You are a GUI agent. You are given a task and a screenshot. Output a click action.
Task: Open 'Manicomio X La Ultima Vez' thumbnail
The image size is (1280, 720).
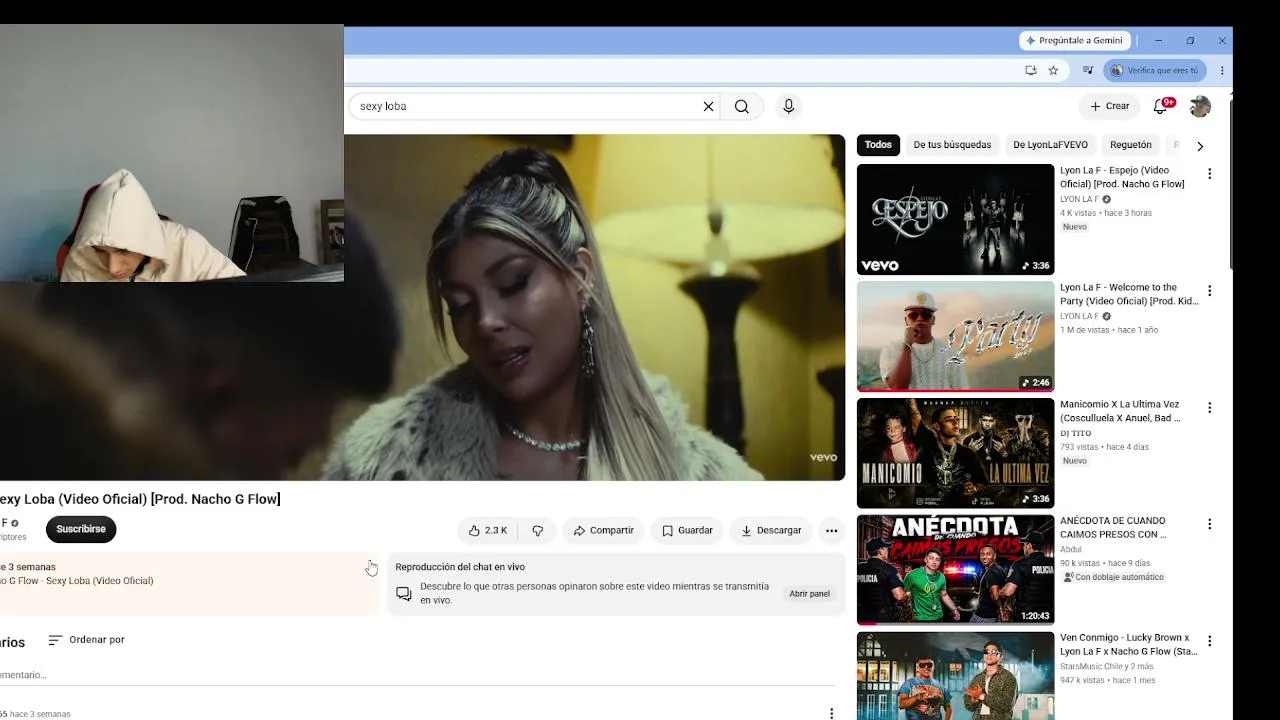[x=955, y=453]
